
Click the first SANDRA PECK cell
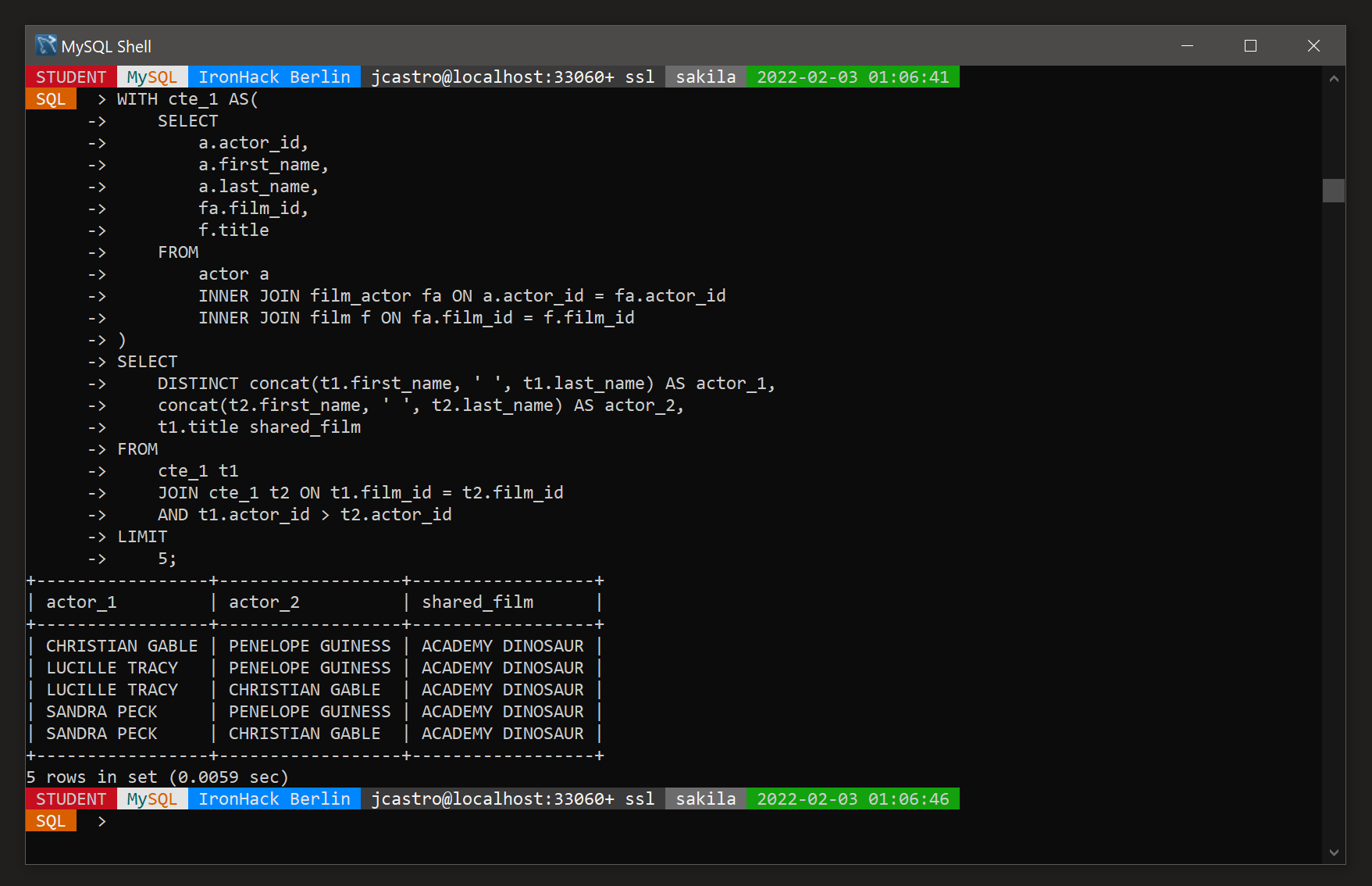(102, 712)
